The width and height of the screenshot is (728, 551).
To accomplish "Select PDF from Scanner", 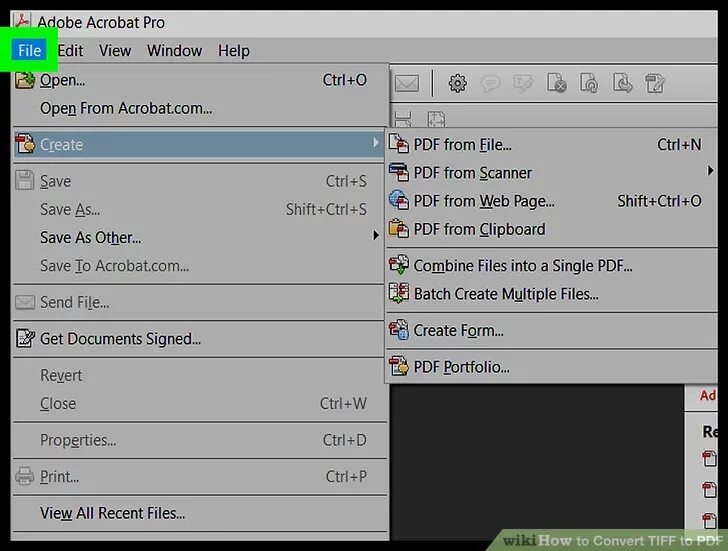I will click(552, 173).
